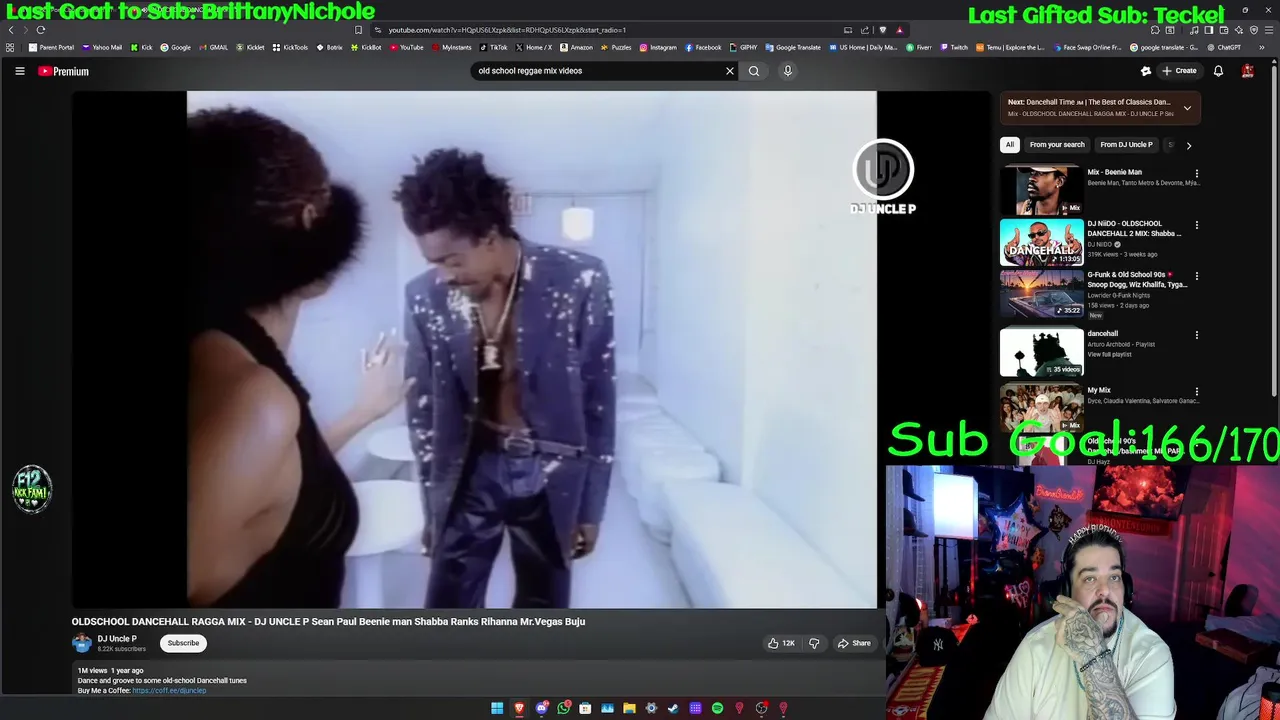Open Brave browser on taskbar
The height and width of the screenshot is (720, 1280).
519,708
